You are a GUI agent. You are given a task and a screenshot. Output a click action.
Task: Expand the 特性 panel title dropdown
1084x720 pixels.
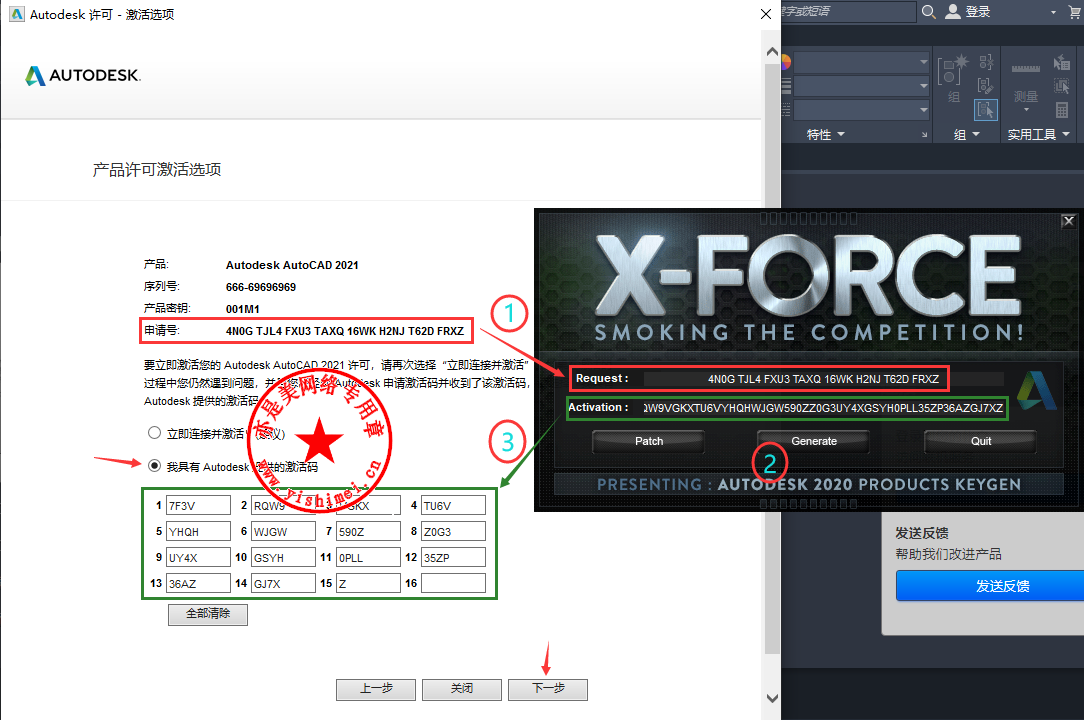click(841, 134)
